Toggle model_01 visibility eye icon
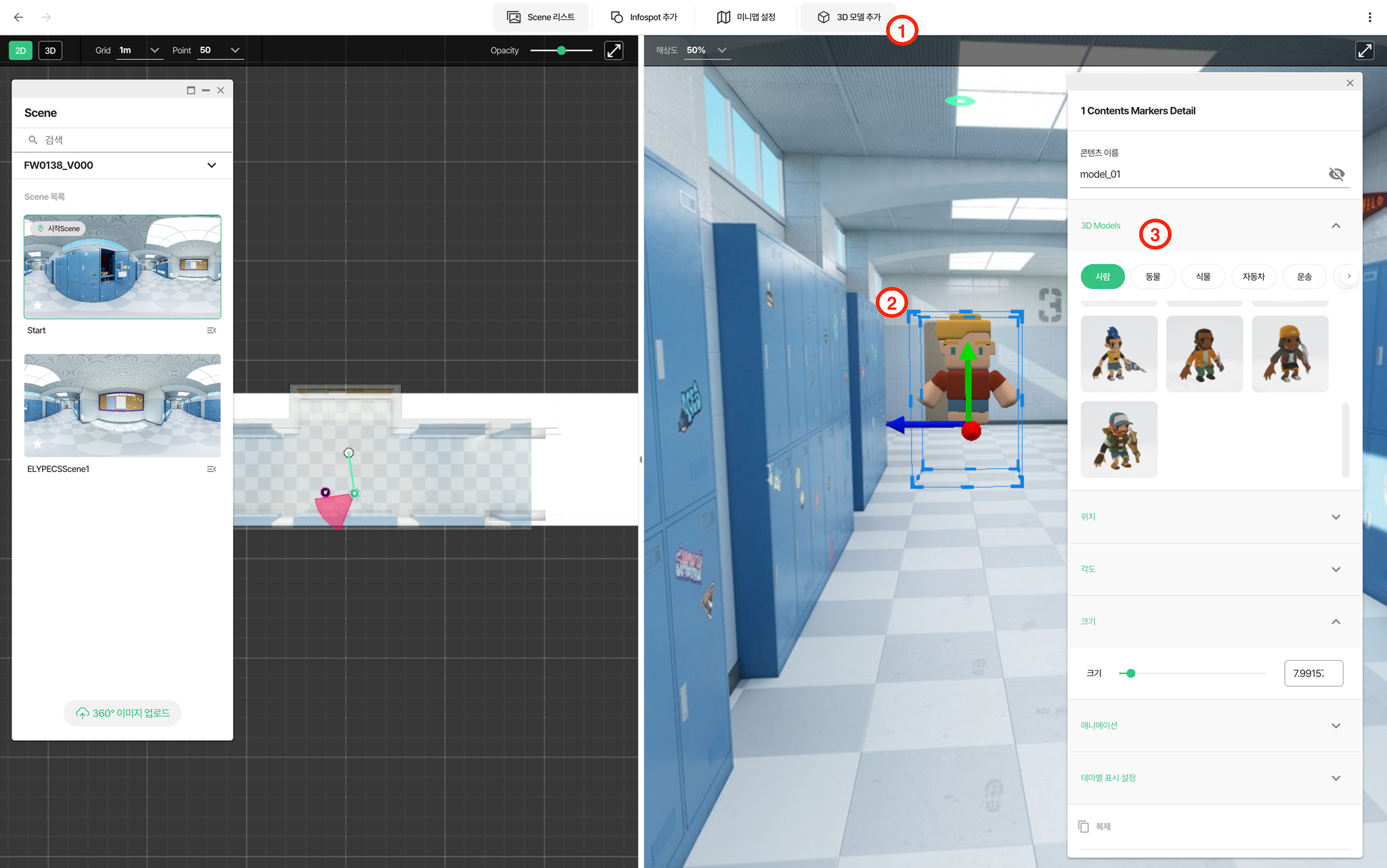The width and height of the screenshot is (1387, 868). (x=1336, y=174)
